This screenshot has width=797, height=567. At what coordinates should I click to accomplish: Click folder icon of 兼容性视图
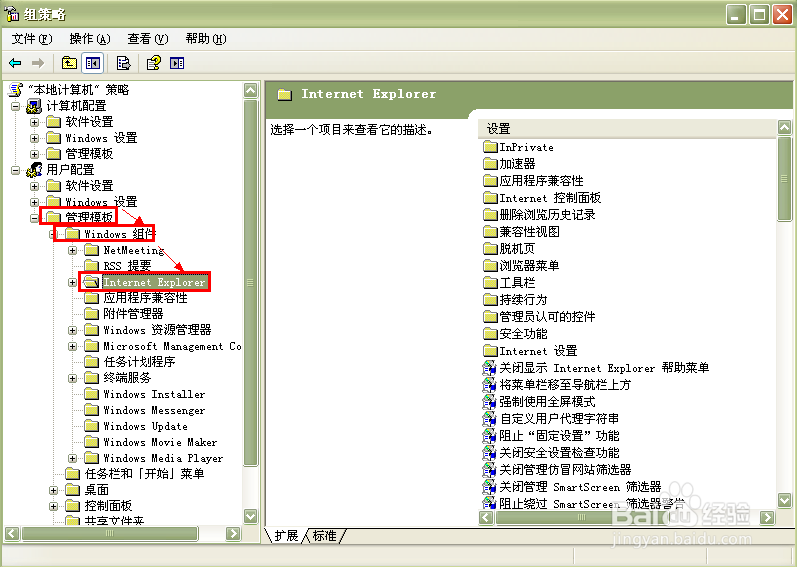(490, 232)
